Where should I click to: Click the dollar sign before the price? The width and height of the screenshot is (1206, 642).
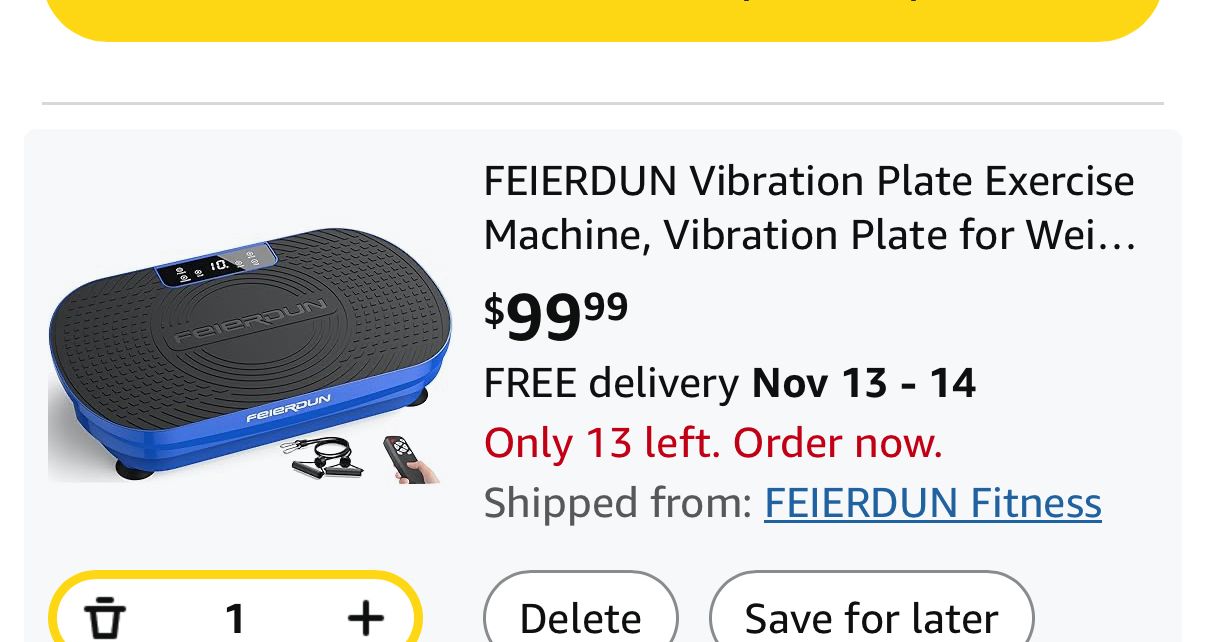pyautogui.click(x=494, y=310)
